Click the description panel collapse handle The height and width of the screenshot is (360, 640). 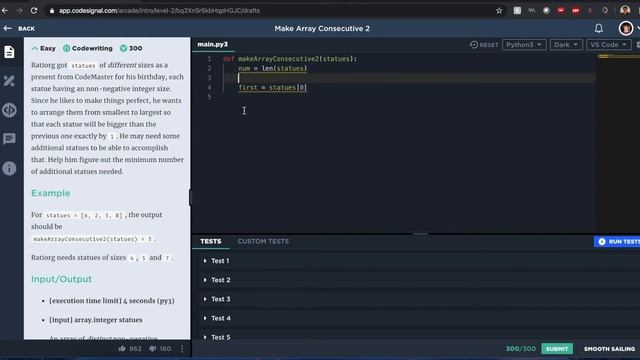pyautogui.click(x=191, y=198)
